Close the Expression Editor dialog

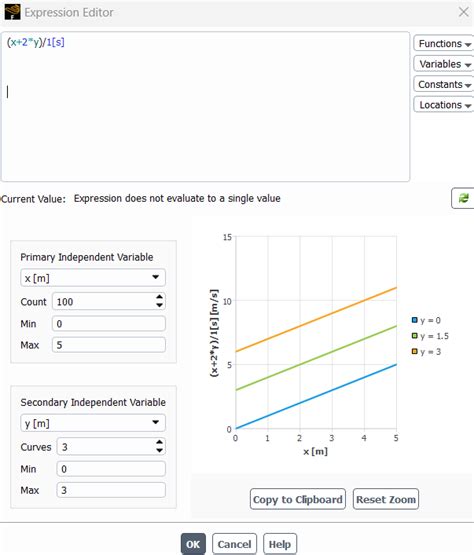coord(463,12)
